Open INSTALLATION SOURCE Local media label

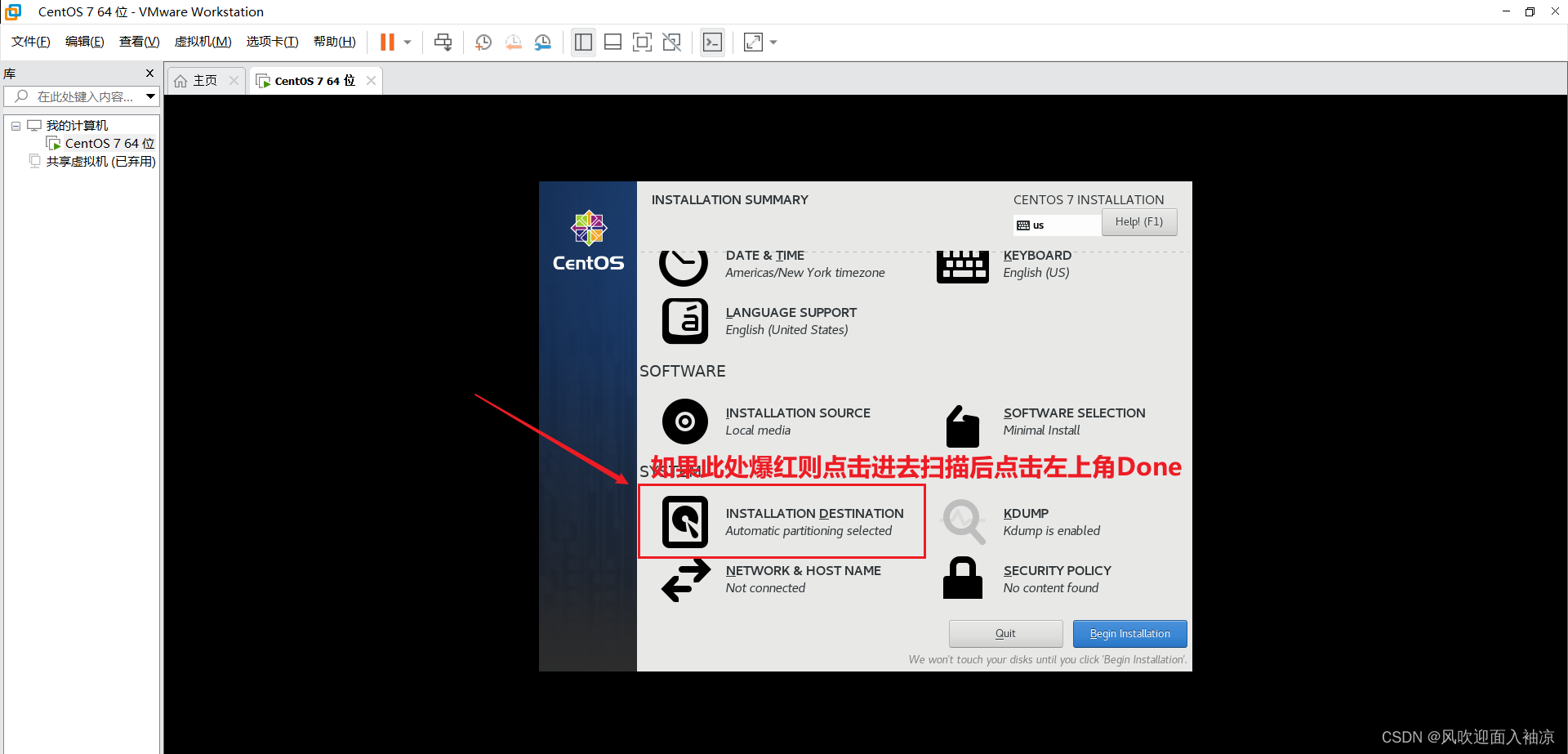click(798, 422)
